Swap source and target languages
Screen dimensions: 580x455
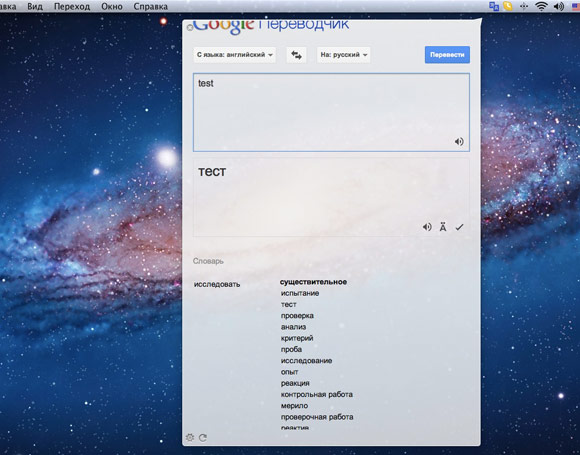(296, 55)
